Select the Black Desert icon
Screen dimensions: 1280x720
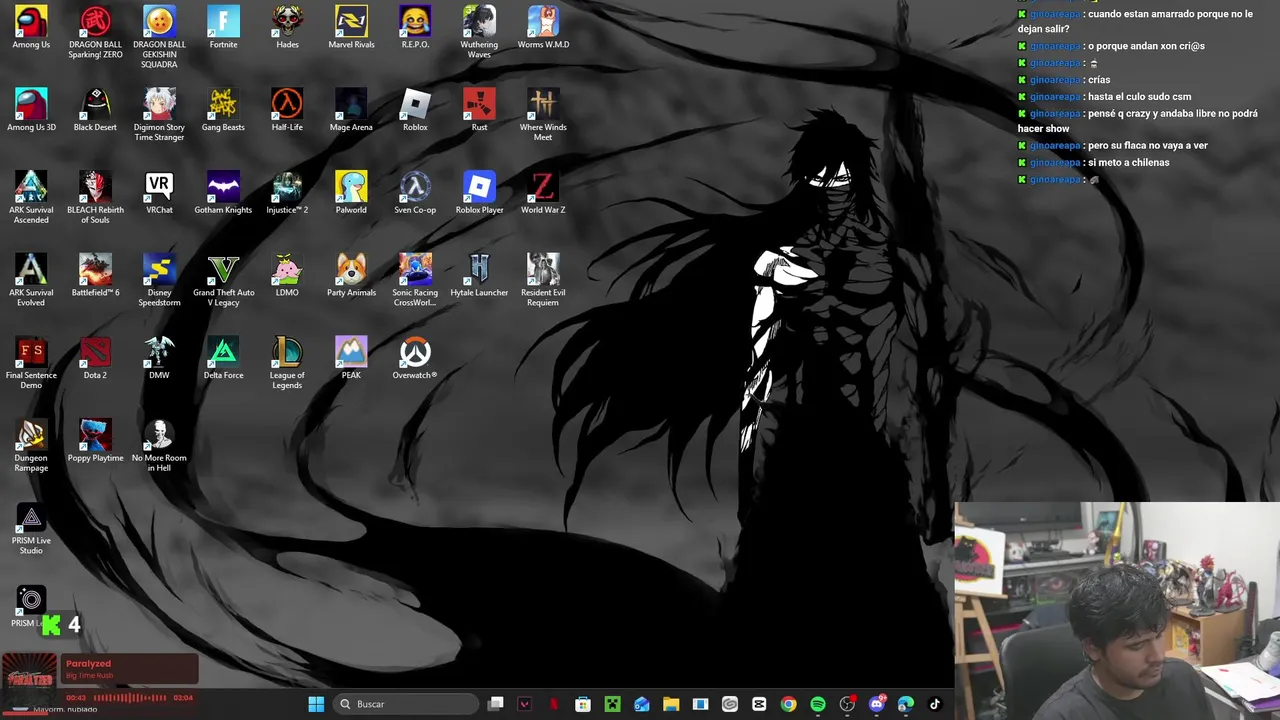[x=95, y=110]
